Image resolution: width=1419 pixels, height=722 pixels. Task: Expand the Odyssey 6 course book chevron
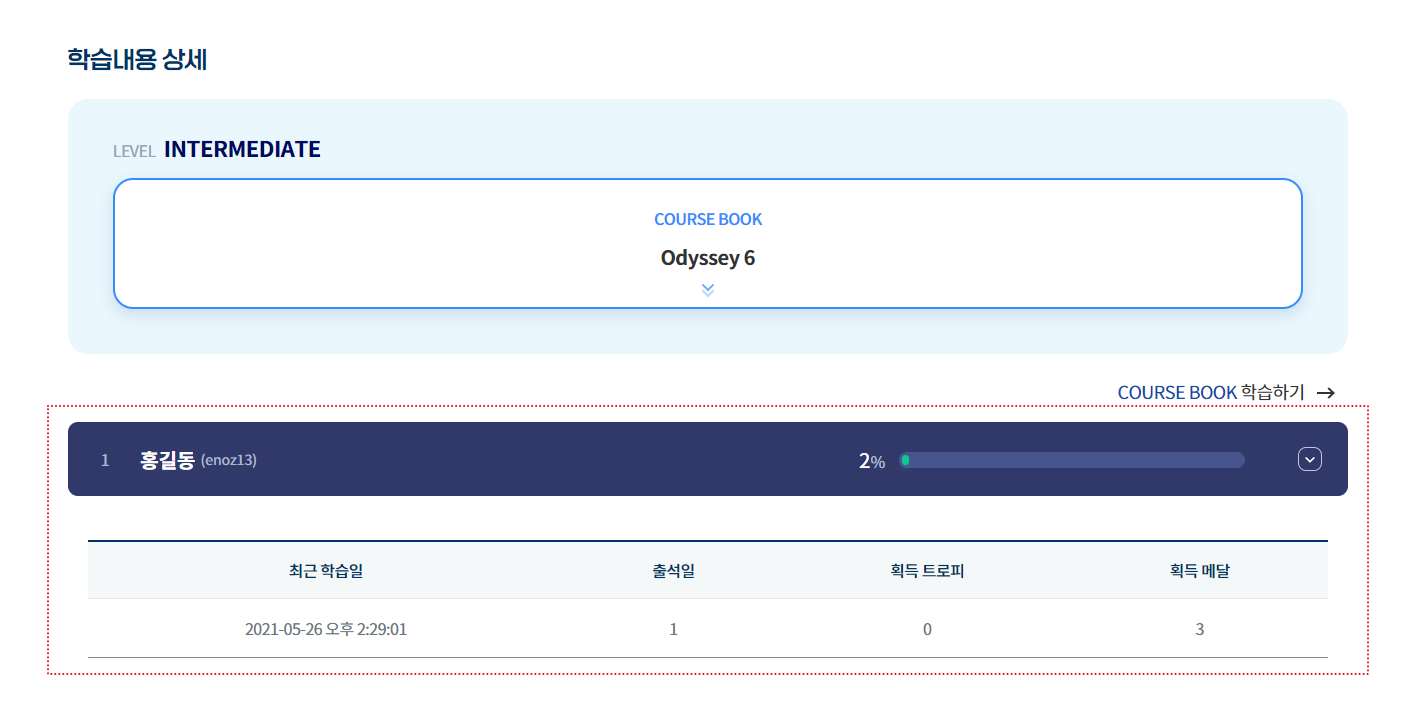[x=708, y=290]
